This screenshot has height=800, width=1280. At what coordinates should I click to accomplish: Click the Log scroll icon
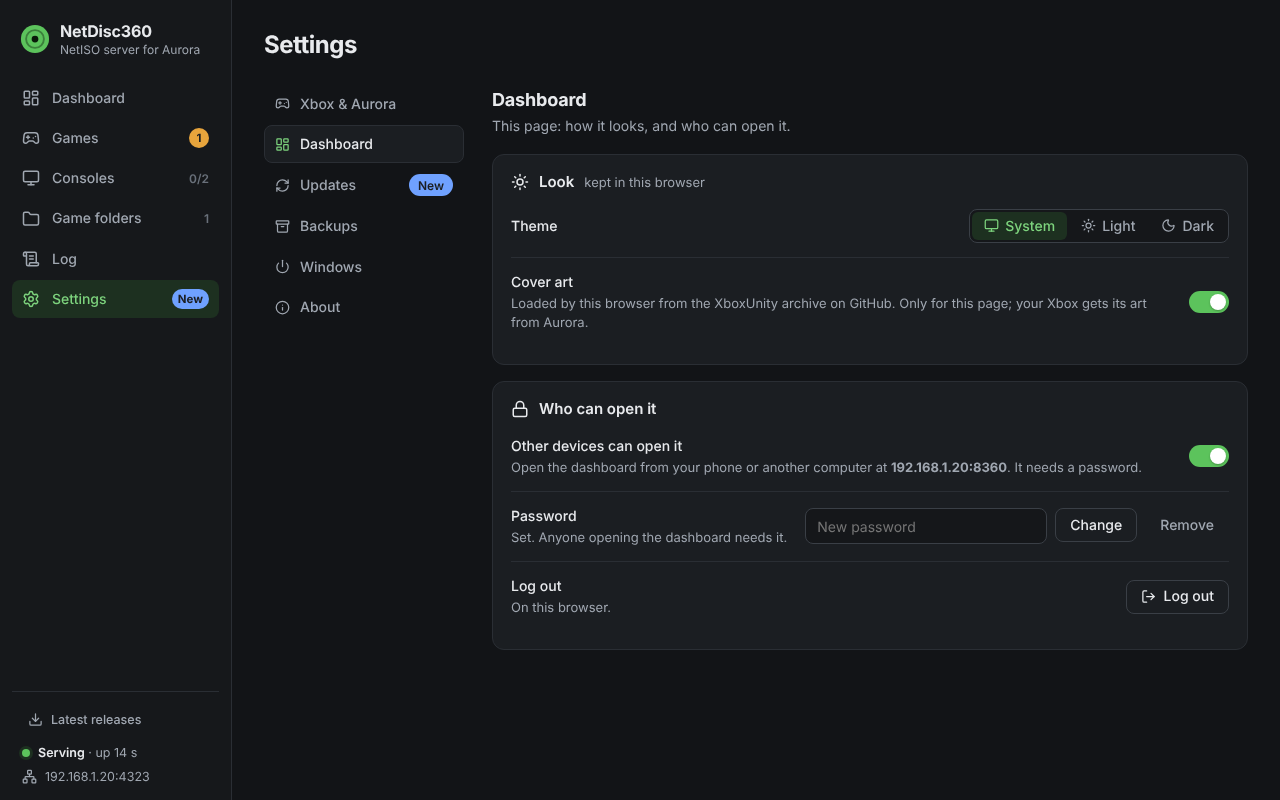coord(31,259)
